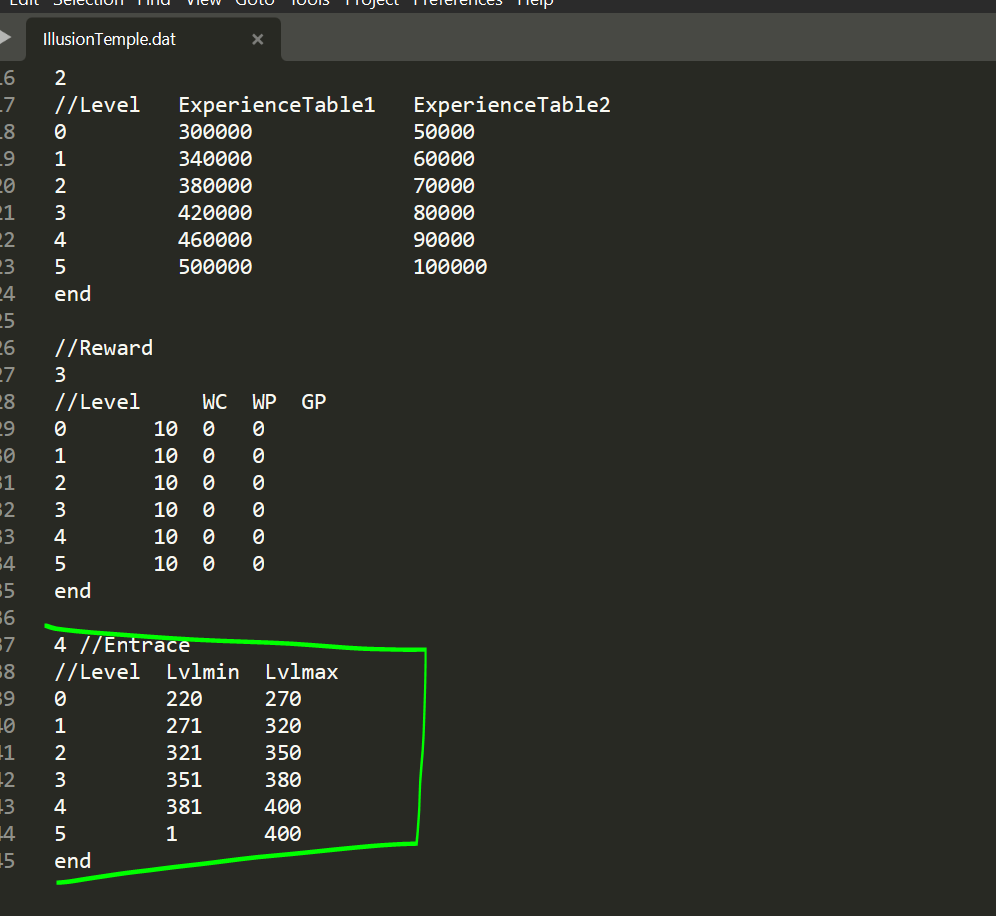Open the Tools menu

pos(309,2)
